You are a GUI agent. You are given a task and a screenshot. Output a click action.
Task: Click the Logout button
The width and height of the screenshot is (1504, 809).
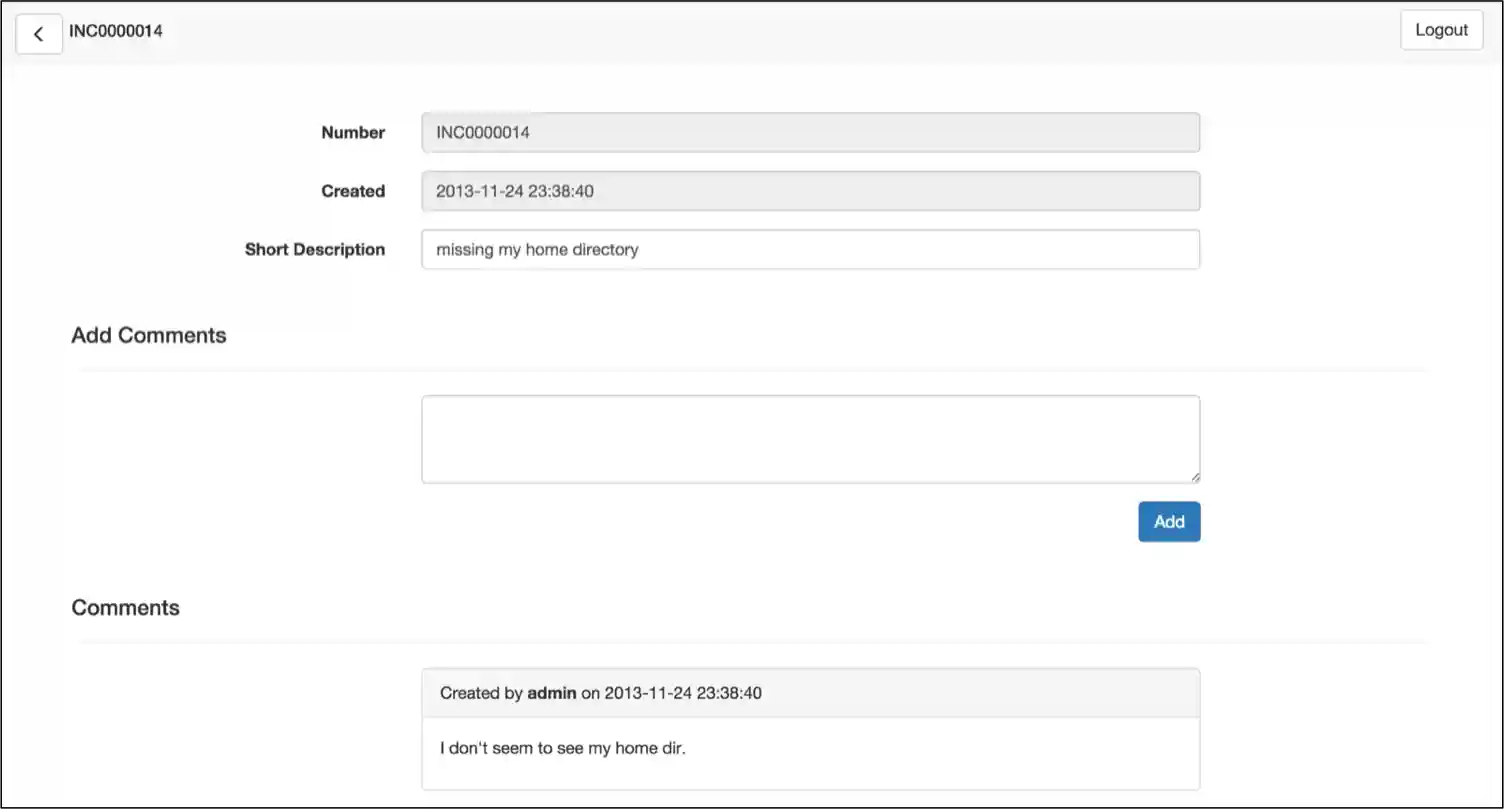1440,30
